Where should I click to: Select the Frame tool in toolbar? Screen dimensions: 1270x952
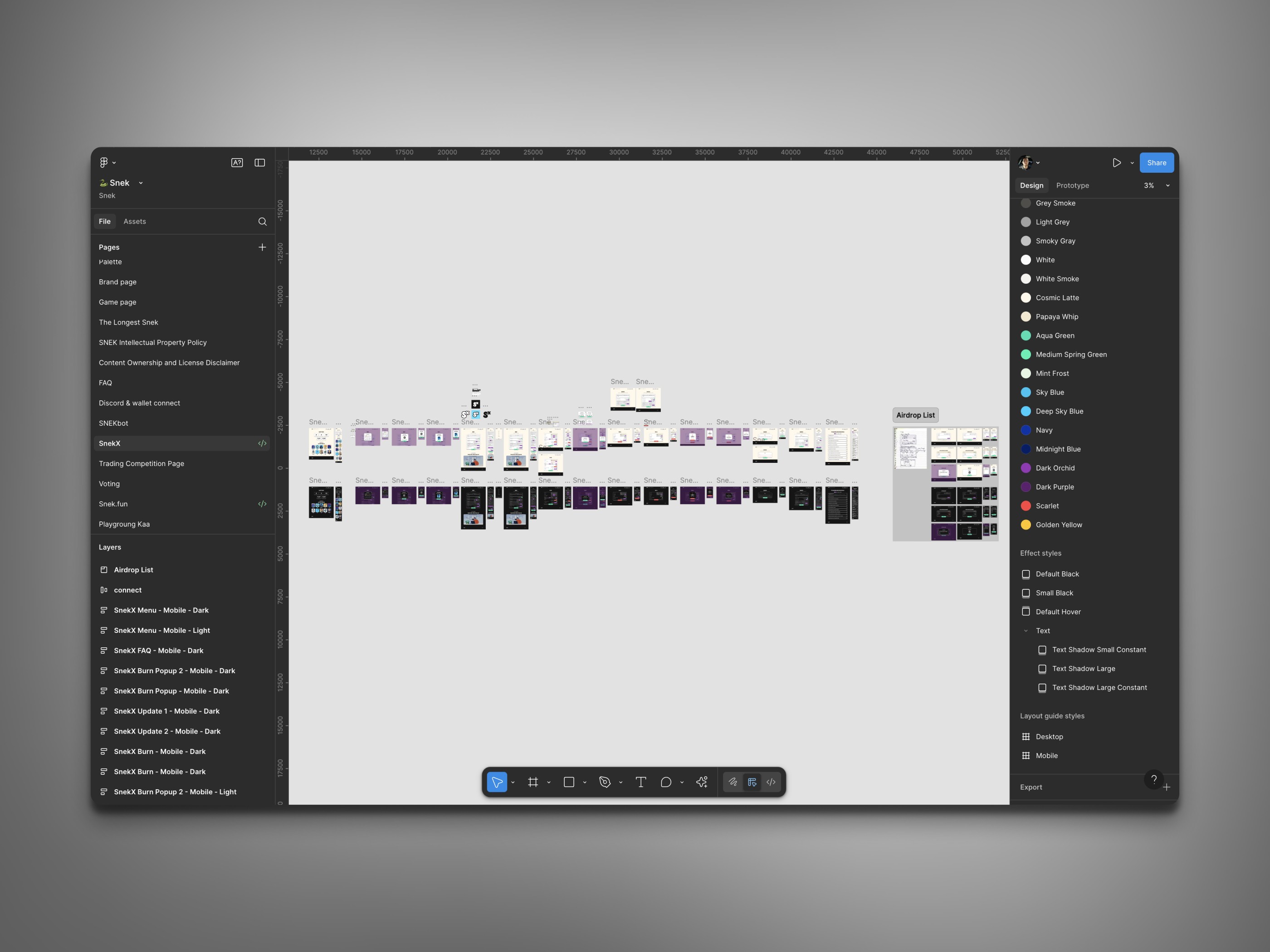(533, 782)
